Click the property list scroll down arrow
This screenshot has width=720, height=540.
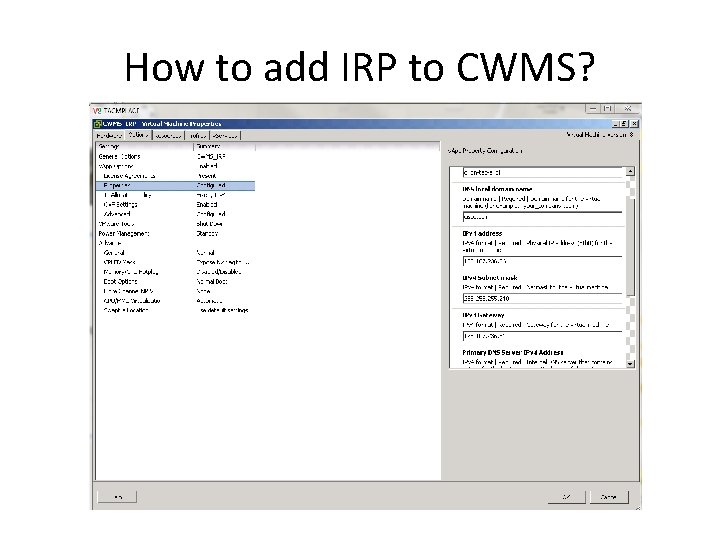(630, 364)
